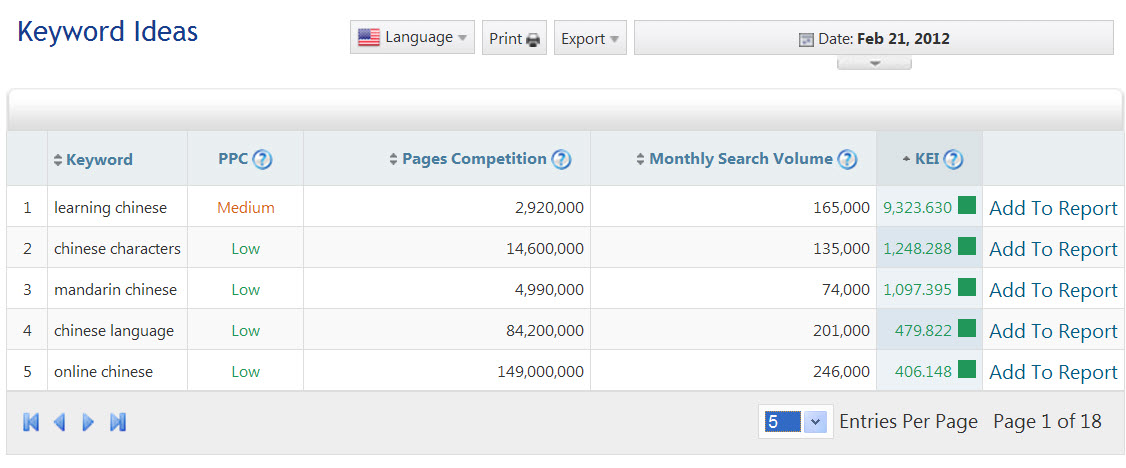Expand the panel below the date bar

874,63
